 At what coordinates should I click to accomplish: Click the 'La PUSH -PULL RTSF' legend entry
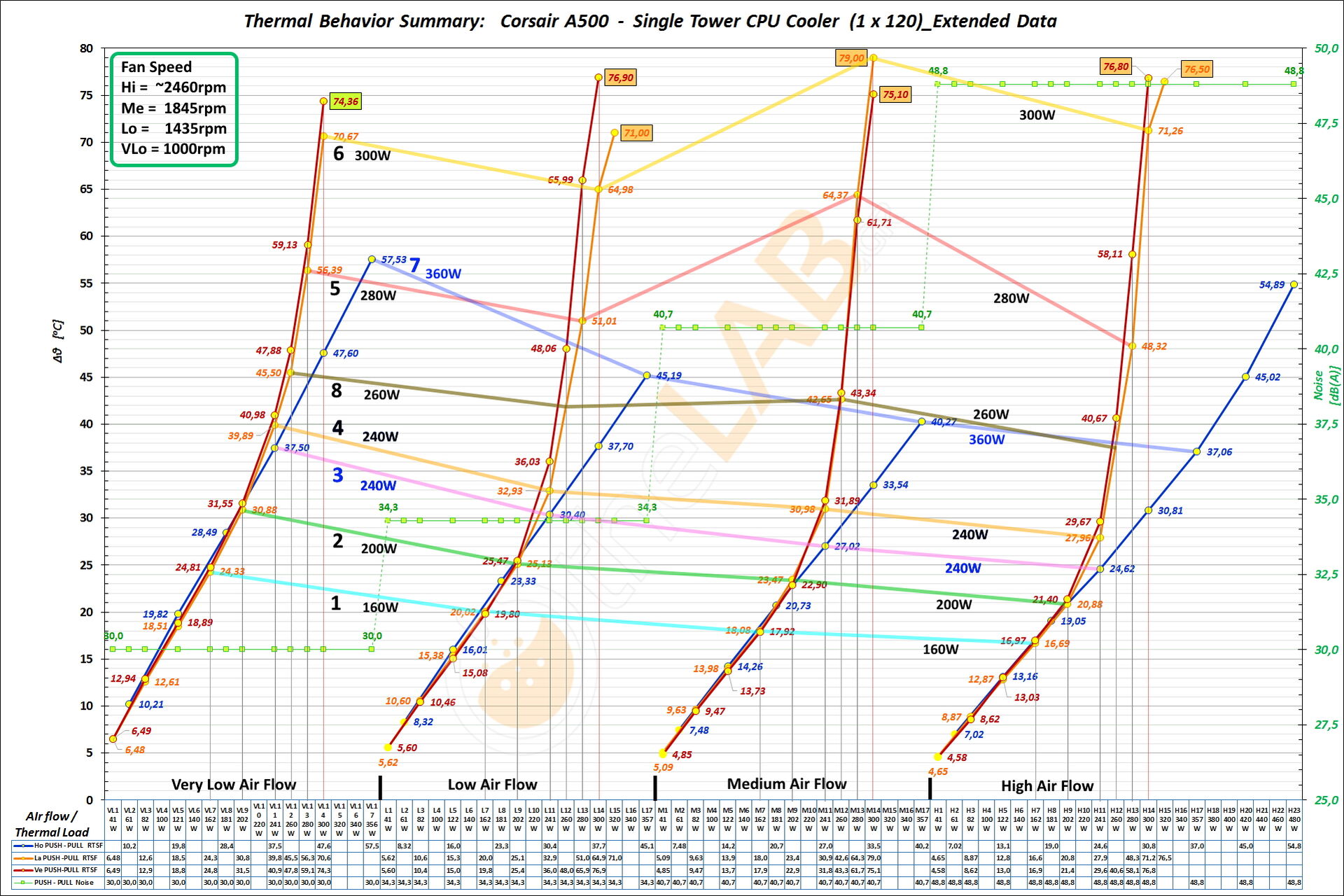click(59, 857)
